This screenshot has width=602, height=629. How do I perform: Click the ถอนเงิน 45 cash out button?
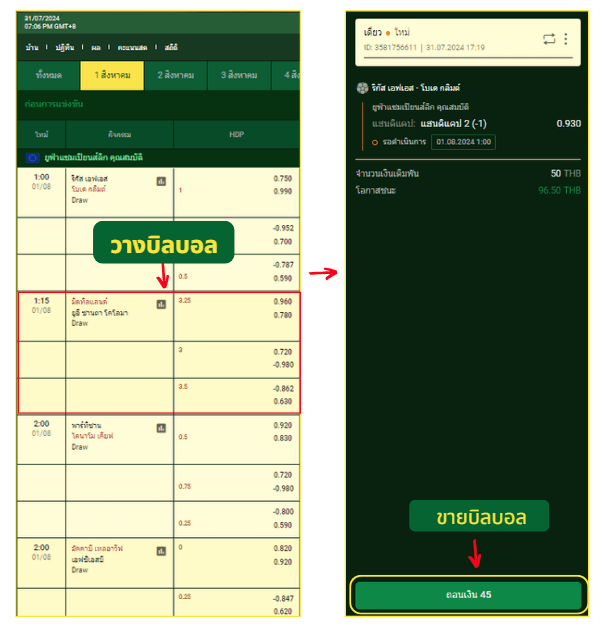[x=468, y=595]
